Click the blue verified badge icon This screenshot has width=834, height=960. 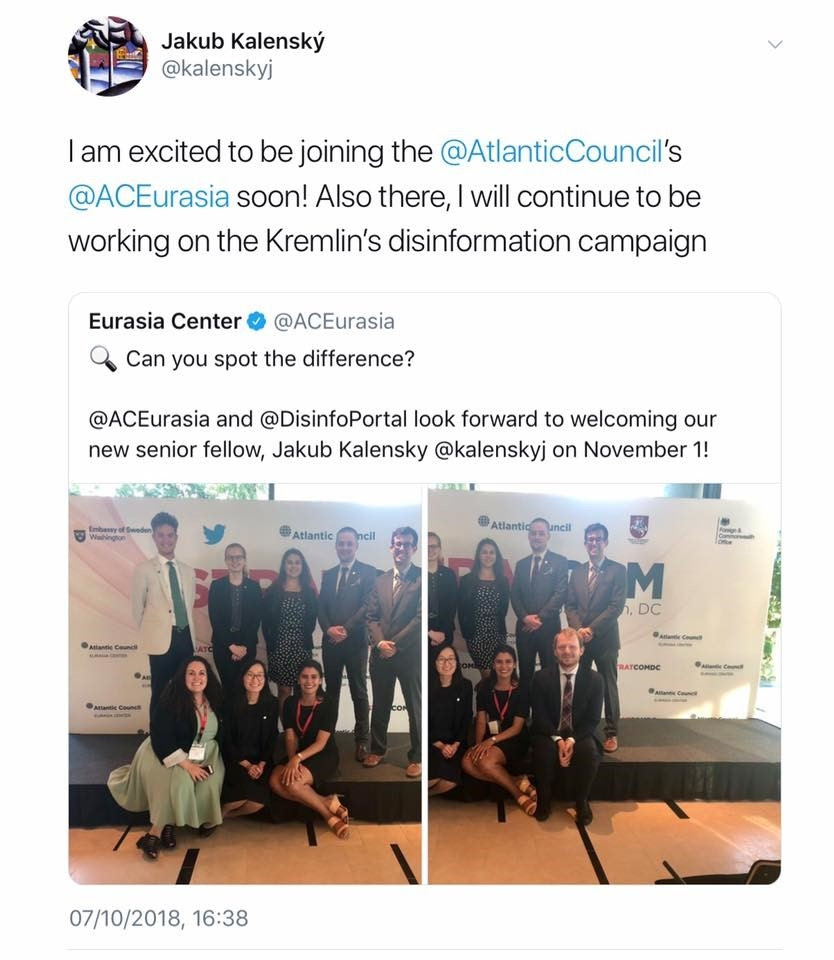coord(256,321)
